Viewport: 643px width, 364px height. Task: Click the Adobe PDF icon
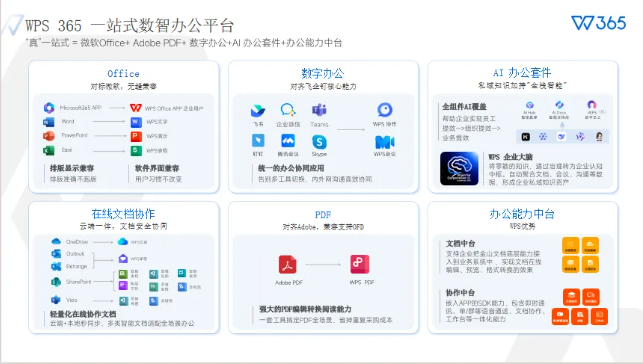coord(288,264)
